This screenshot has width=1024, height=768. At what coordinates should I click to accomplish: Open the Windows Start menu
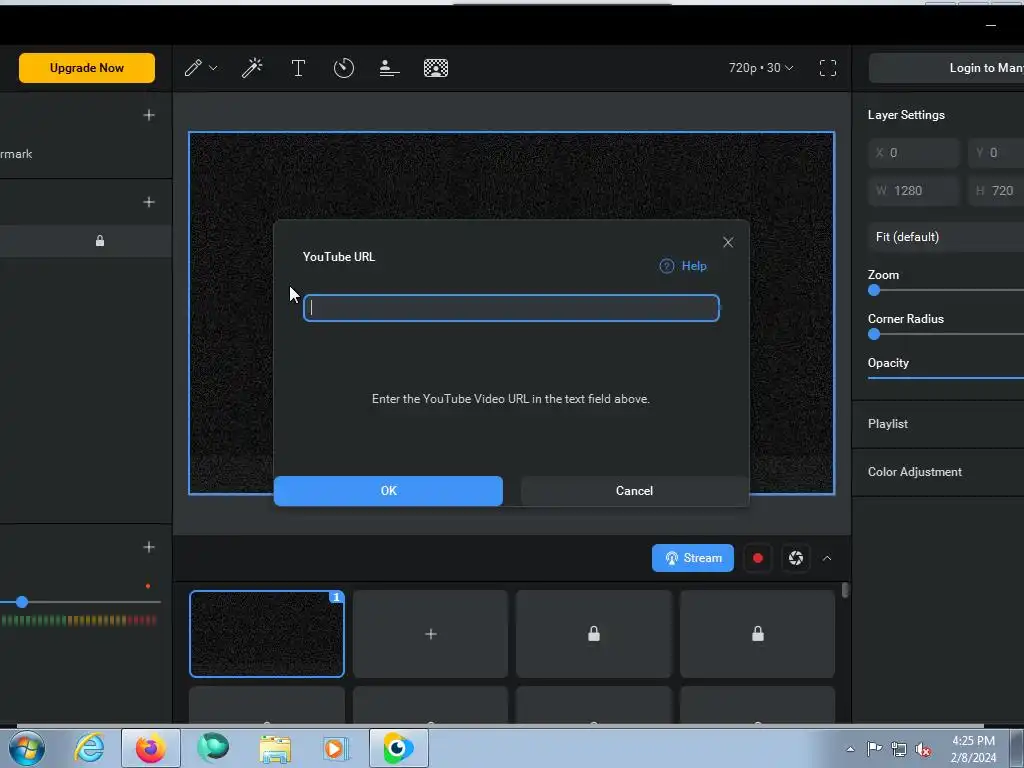tap(26, 748)
